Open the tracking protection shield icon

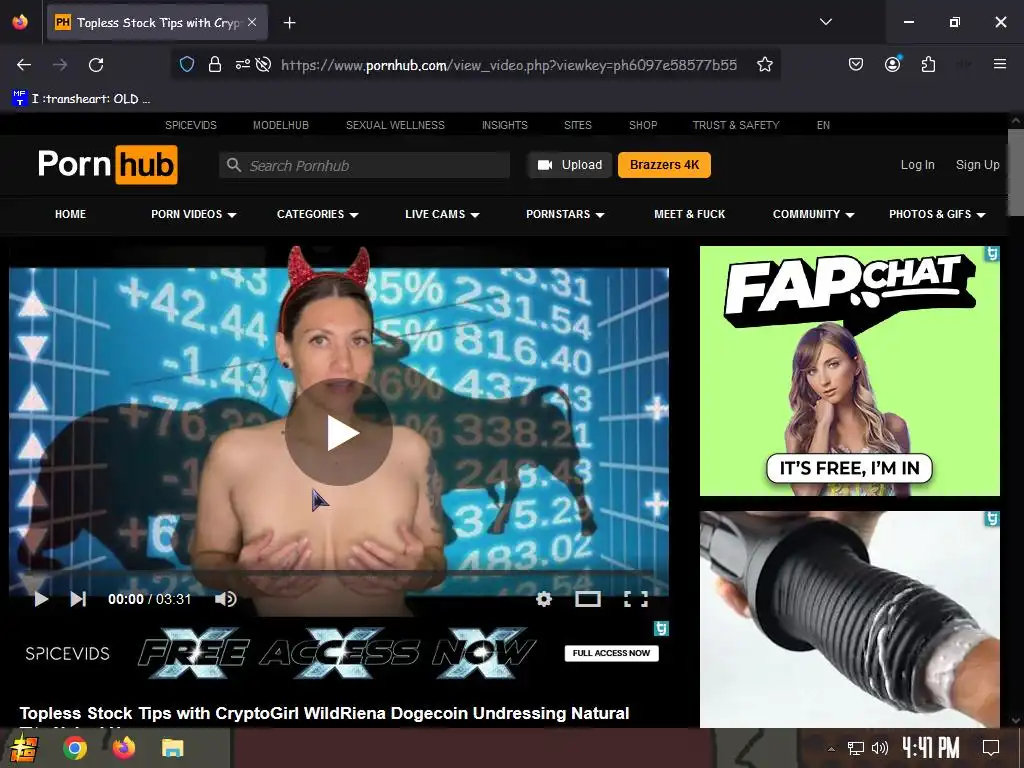coord(187,65)
